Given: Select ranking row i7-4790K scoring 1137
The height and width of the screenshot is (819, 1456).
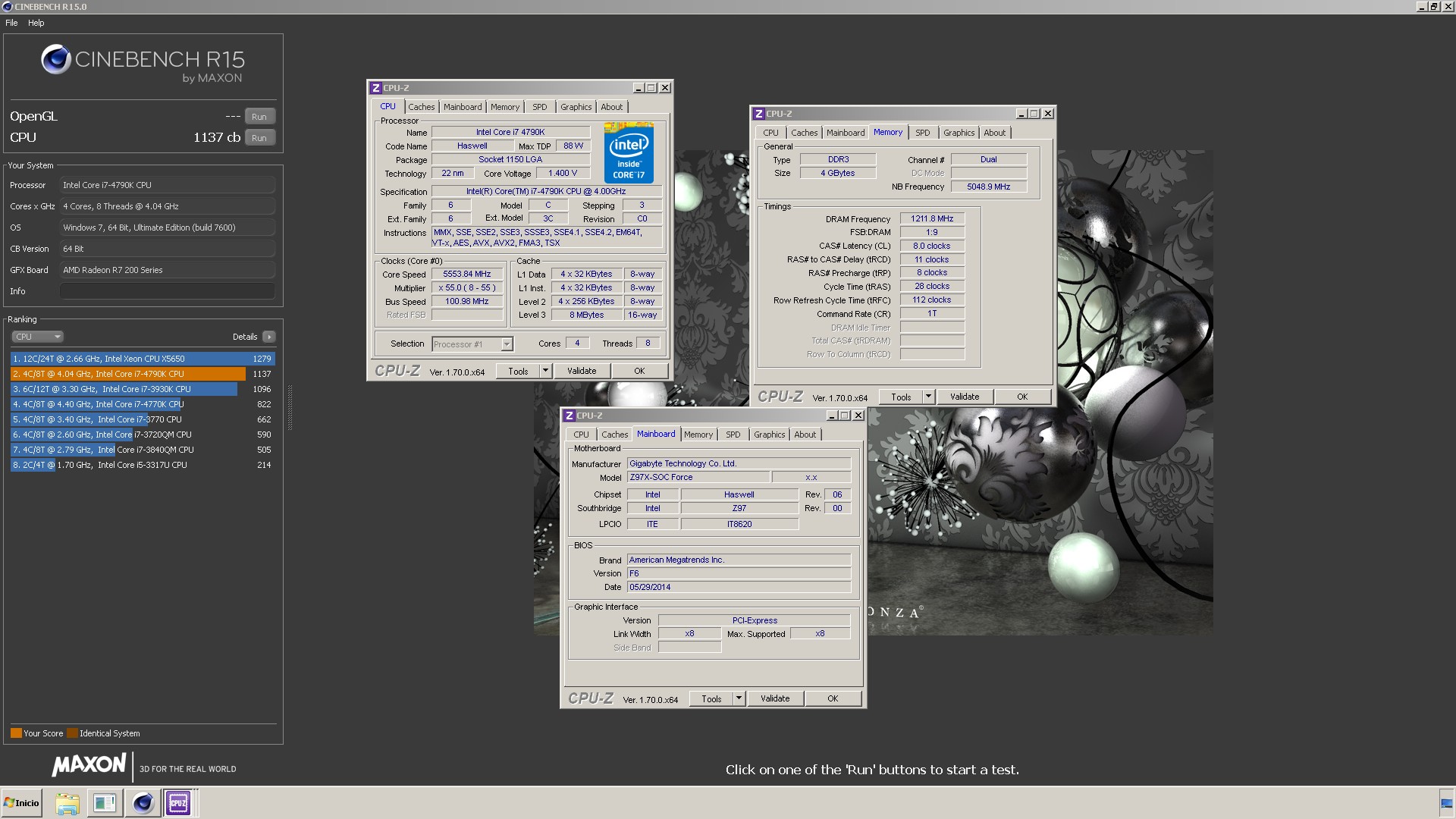Looking at the screenshot, I should tap(143, 374).
